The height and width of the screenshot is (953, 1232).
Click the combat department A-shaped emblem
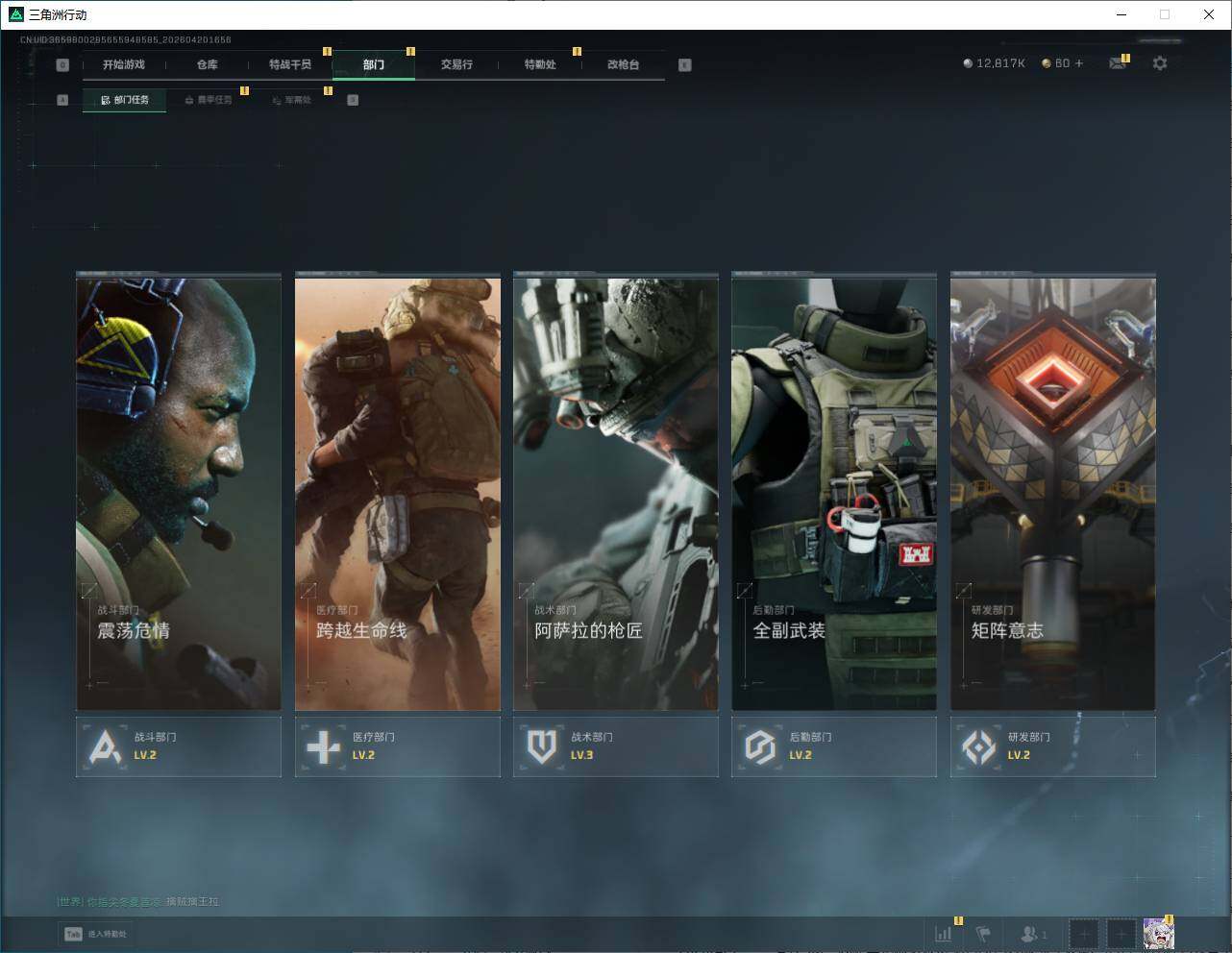tap(104, 746)
